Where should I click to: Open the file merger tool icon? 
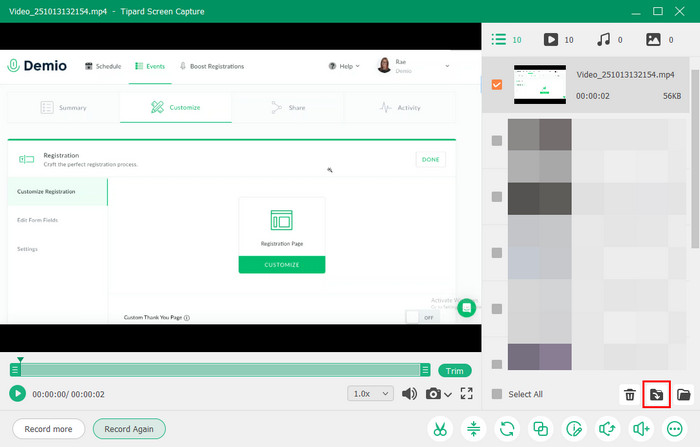(541, 429)
